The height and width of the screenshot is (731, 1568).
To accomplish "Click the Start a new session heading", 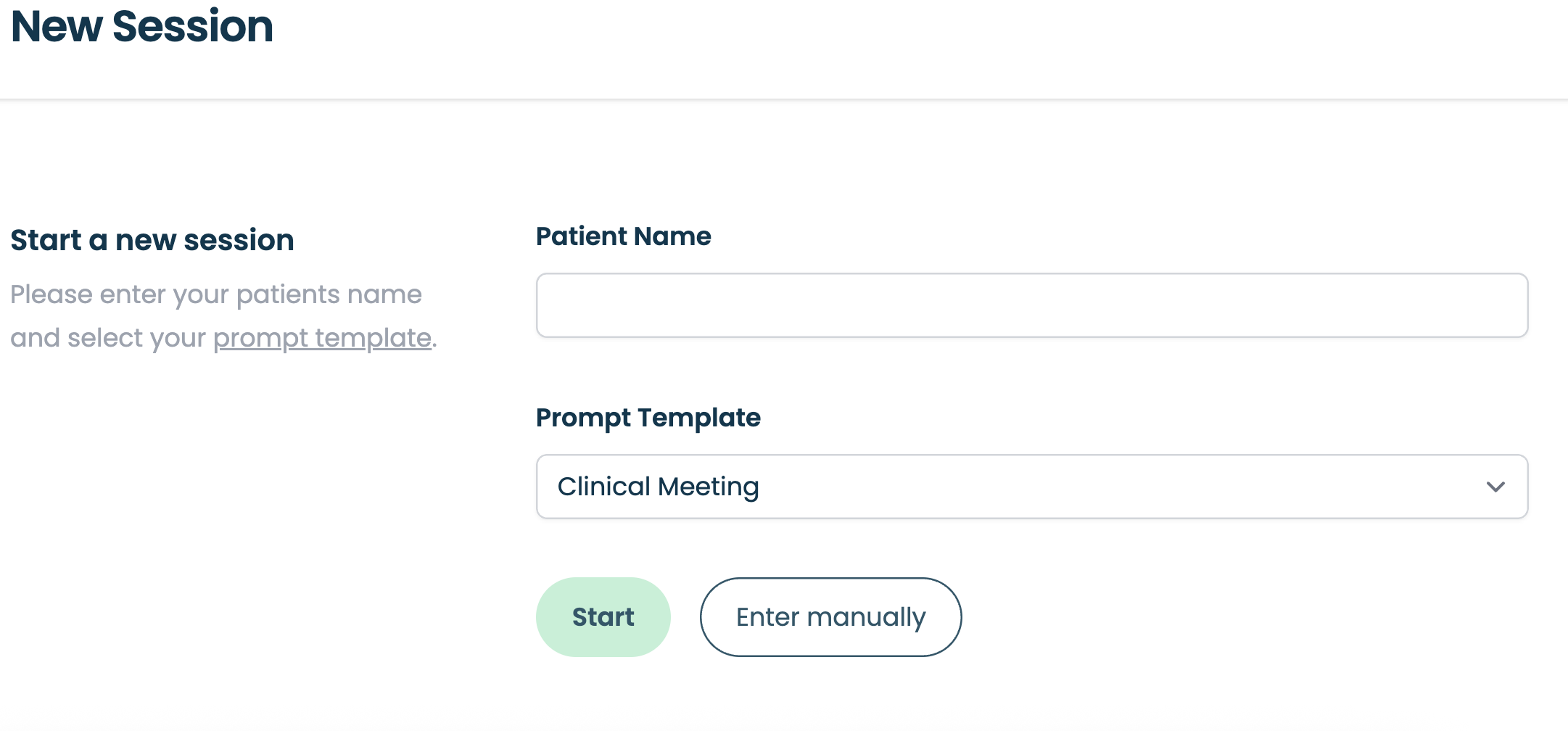I will (x=152, y=239).
